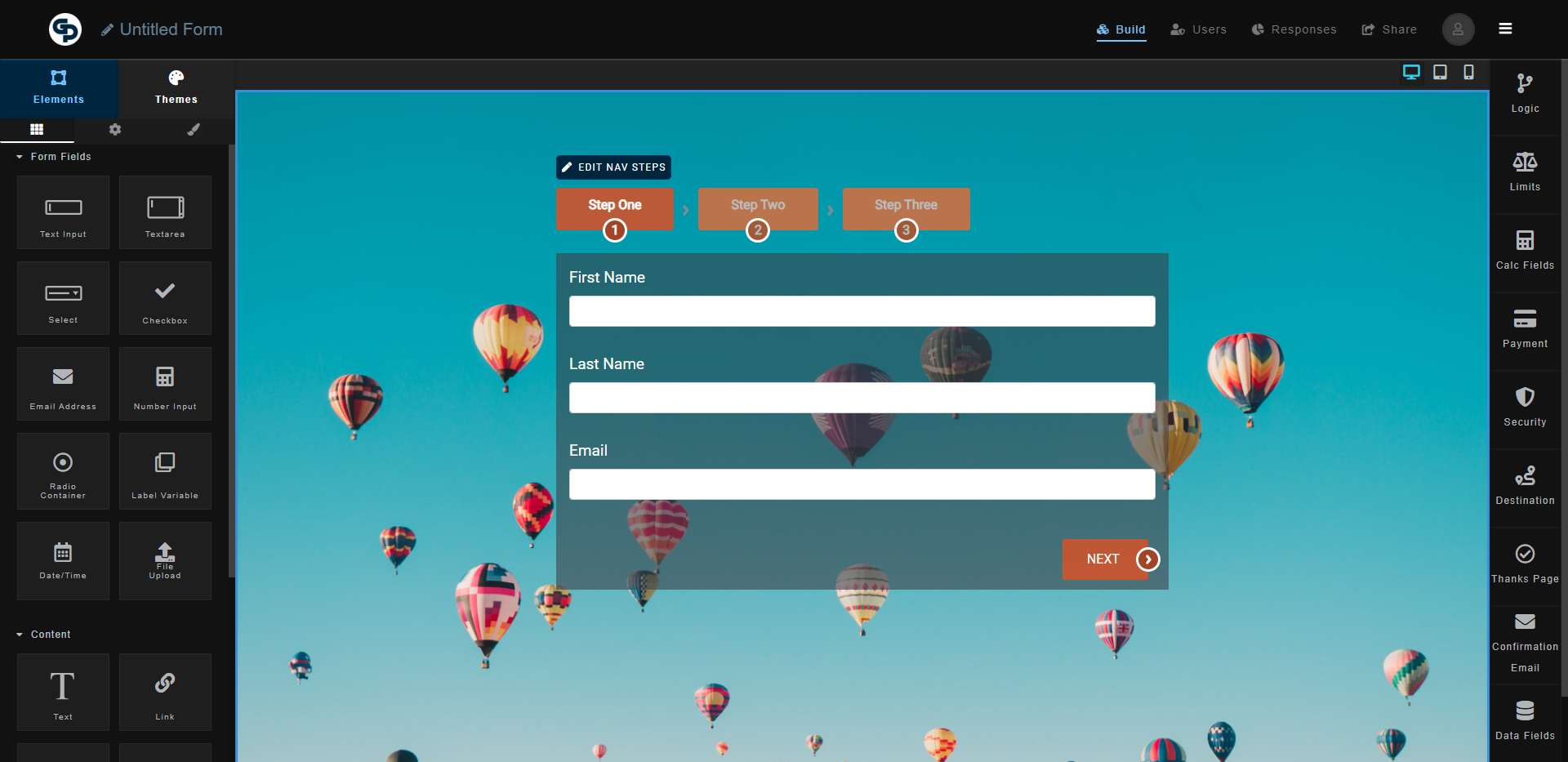This screenshot has height=762, width=1568.
Task: Add a Select dropdown element
Action: [63, 298]
